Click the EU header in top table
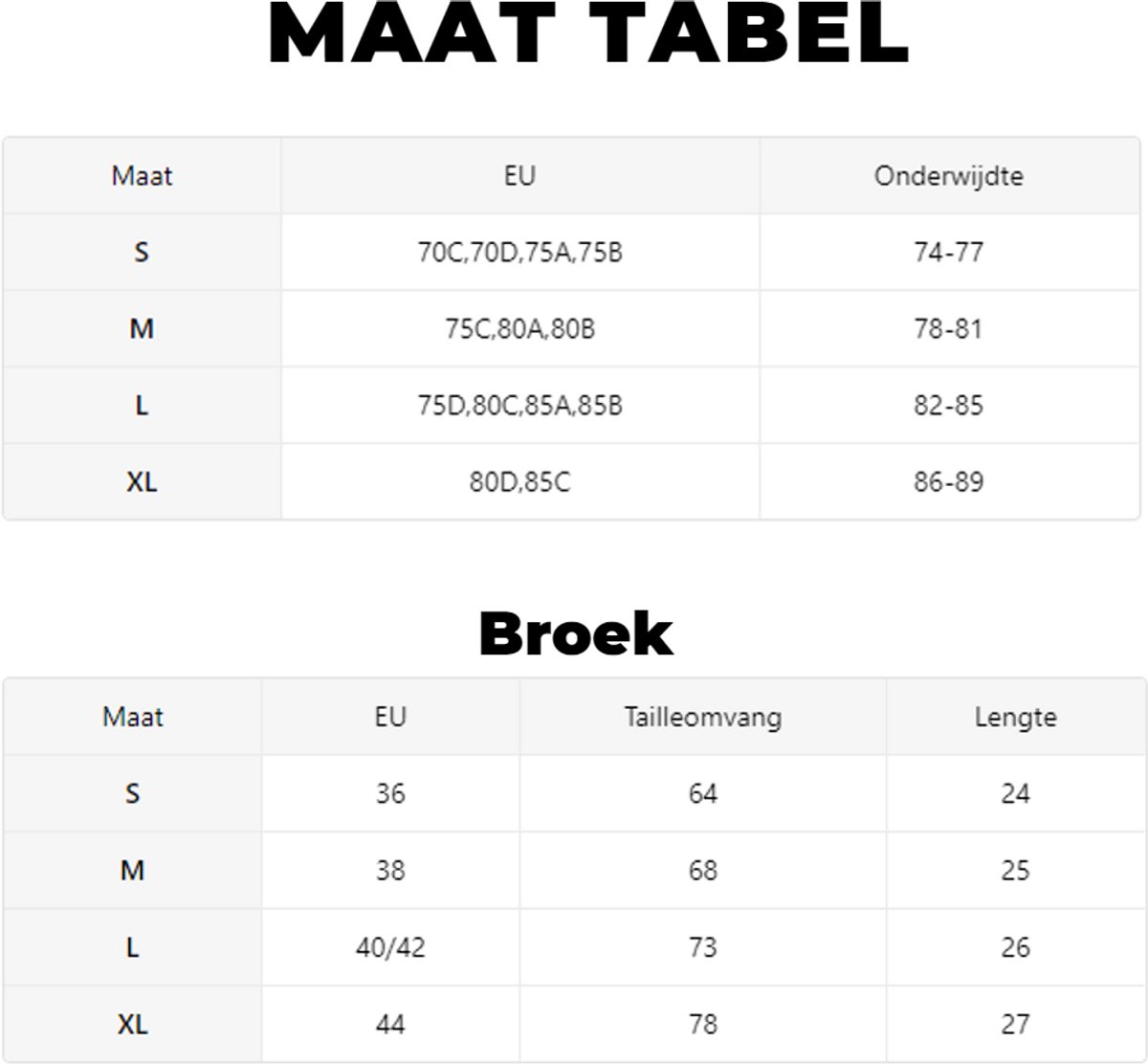Viewport: 1148px width, 1064px height. tap(519, 176)
